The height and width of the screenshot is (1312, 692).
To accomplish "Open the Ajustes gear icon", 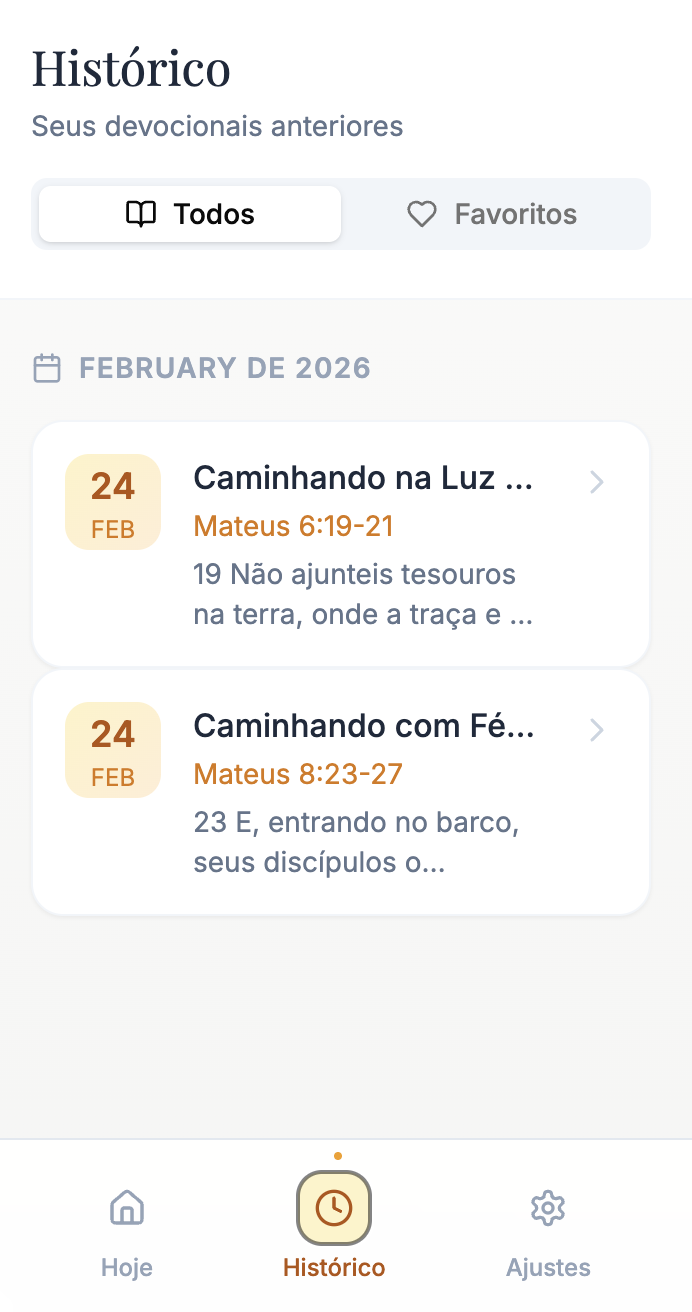I will click(x=548, y=1208).
